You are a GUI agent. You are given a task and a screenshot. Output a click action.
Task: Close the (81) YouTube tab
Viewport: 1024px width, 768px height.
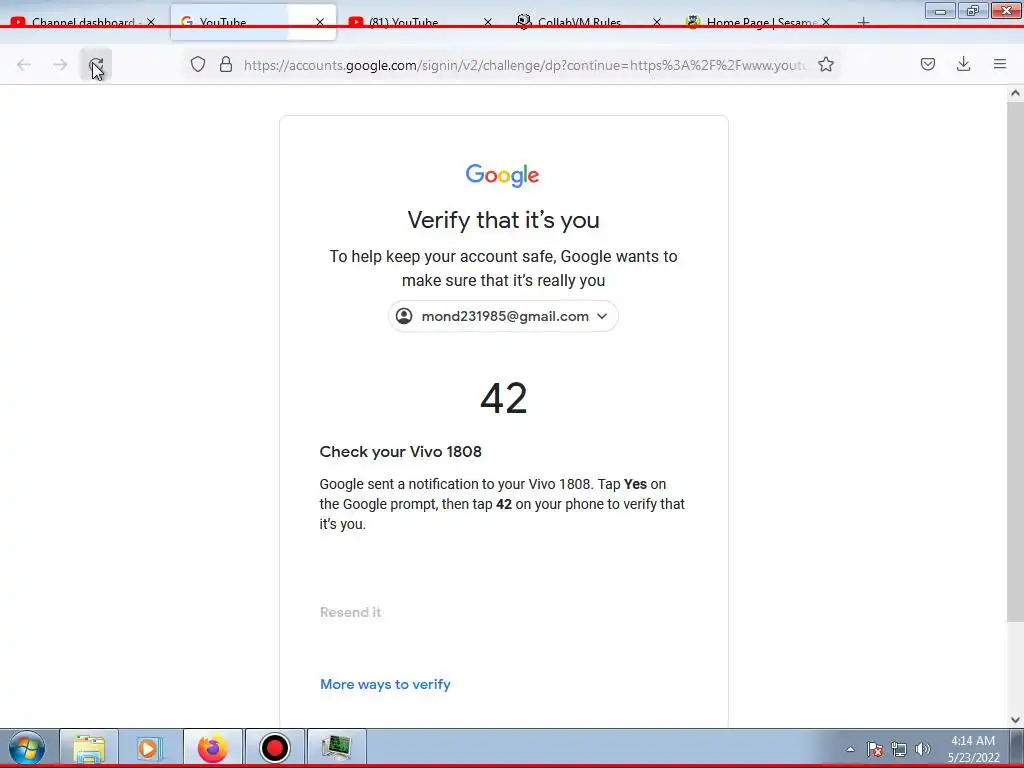click(x=488, y=22)
